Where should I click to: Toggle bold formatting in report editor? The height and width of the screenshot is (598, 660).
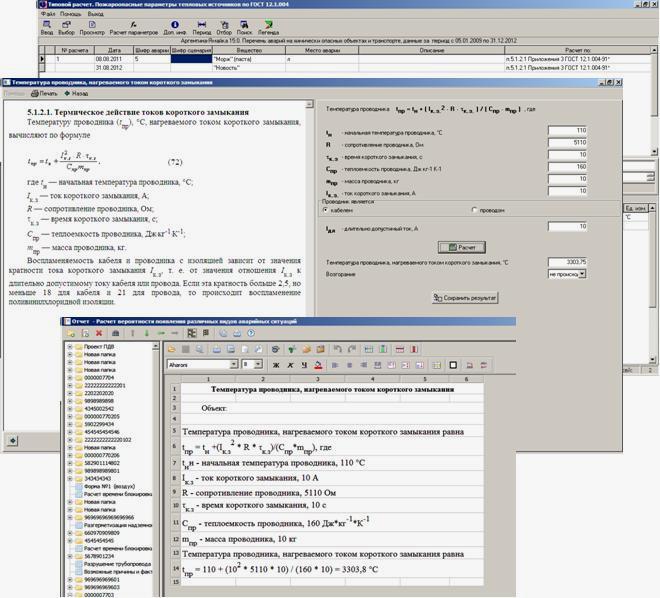[277, 365]
